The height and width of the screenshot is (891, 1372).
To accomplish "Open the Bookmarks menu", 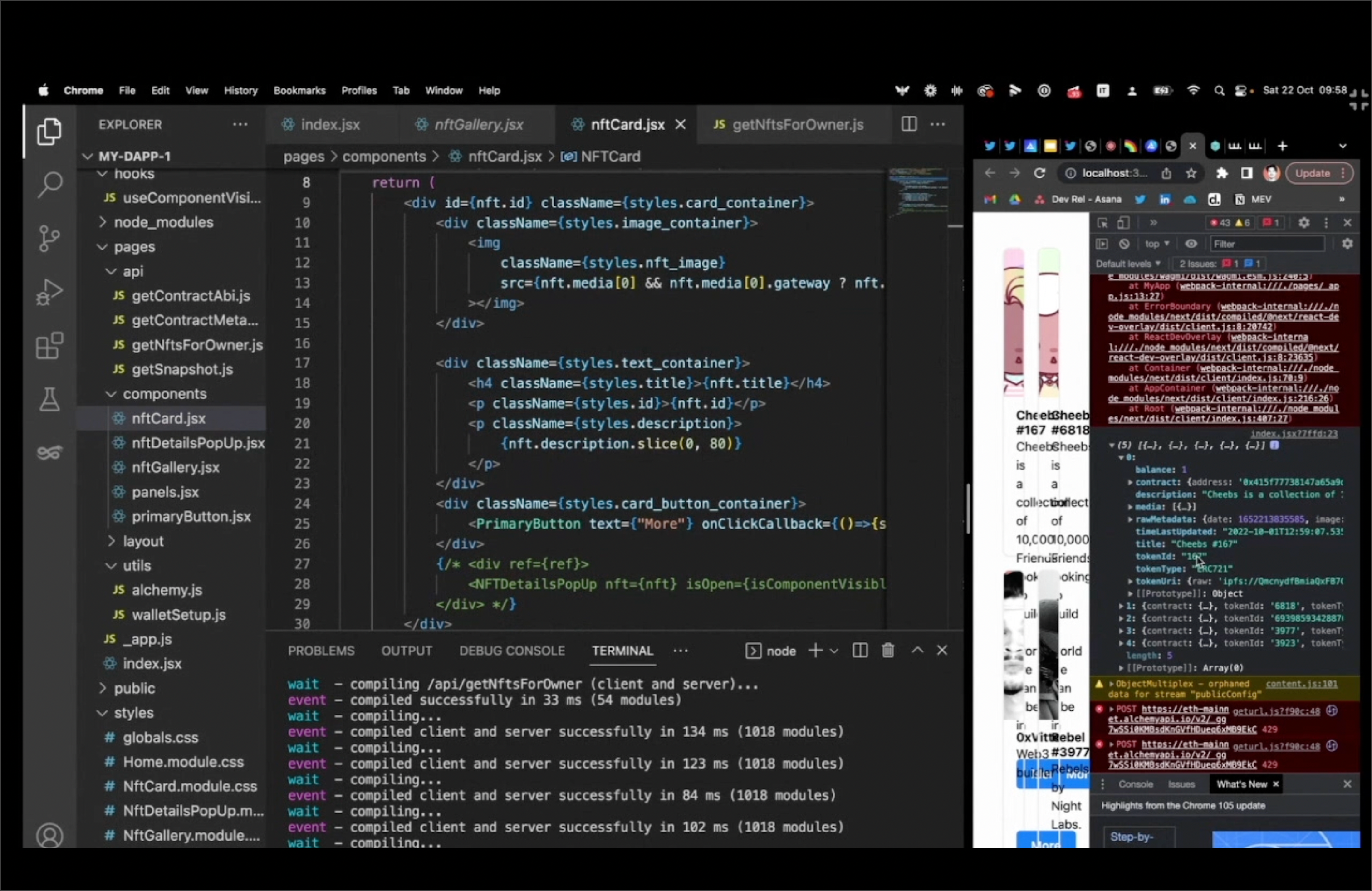I will tap(299, 90).
